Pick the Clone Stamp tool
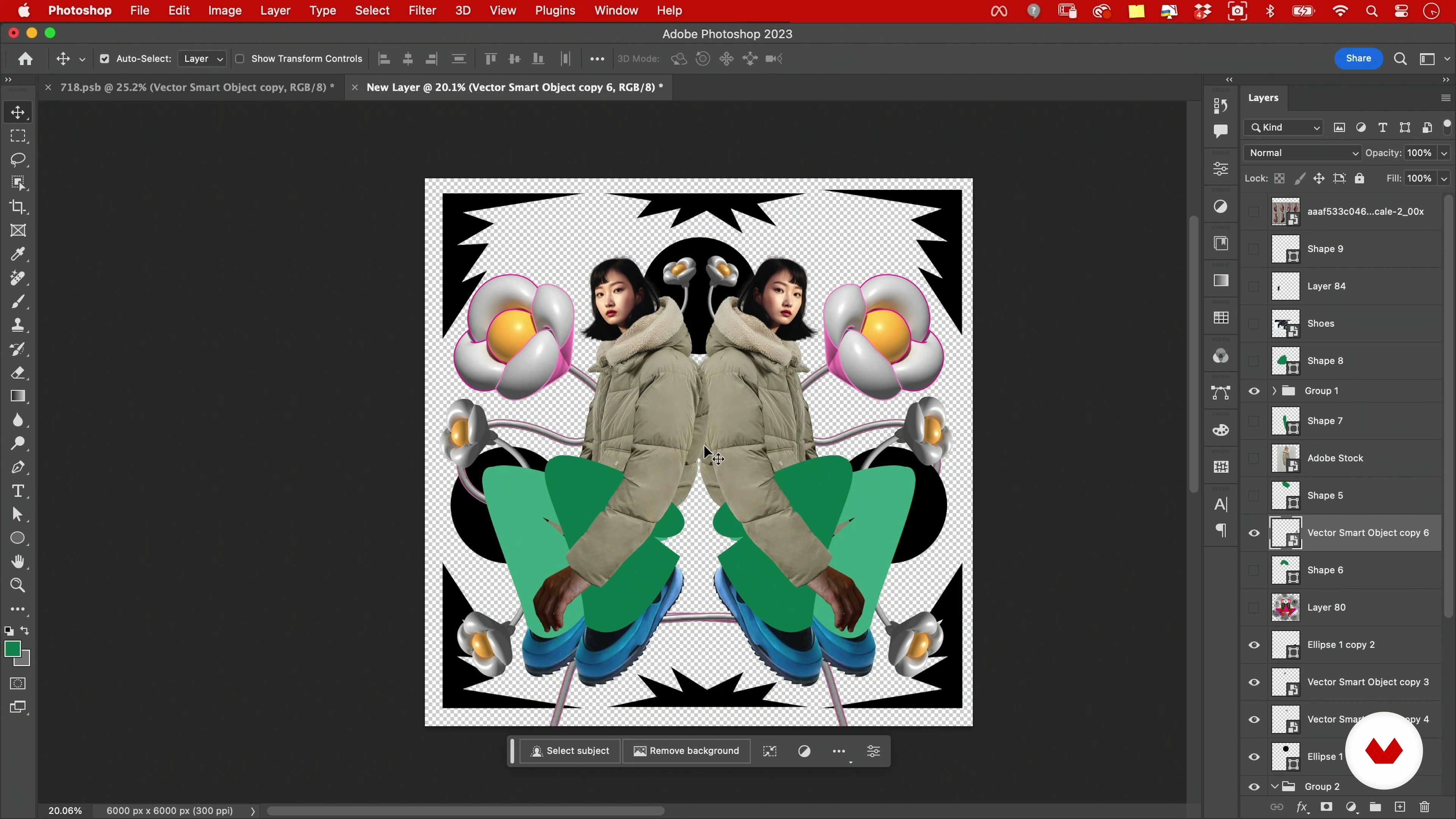 pyautogui.click(x=18, y=326)
